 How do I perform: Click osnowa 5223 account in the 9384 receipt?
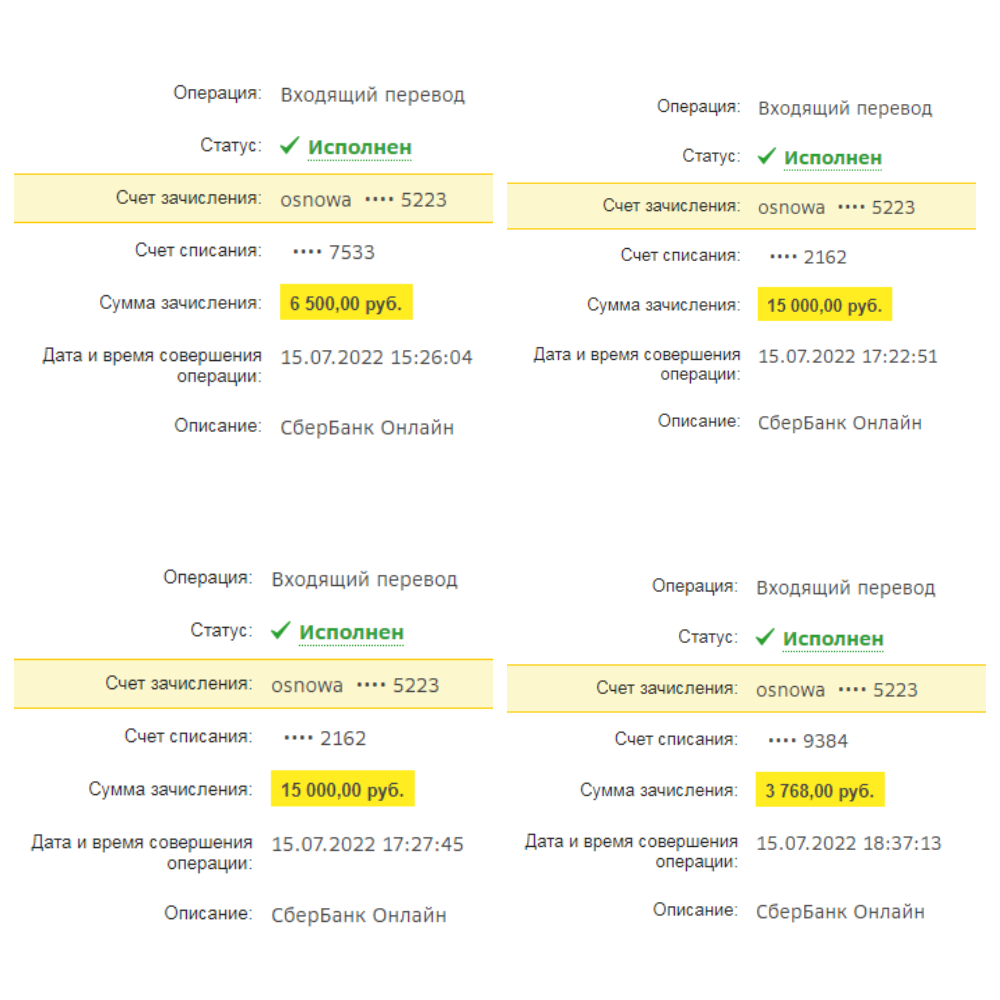(x=836, y=690)
